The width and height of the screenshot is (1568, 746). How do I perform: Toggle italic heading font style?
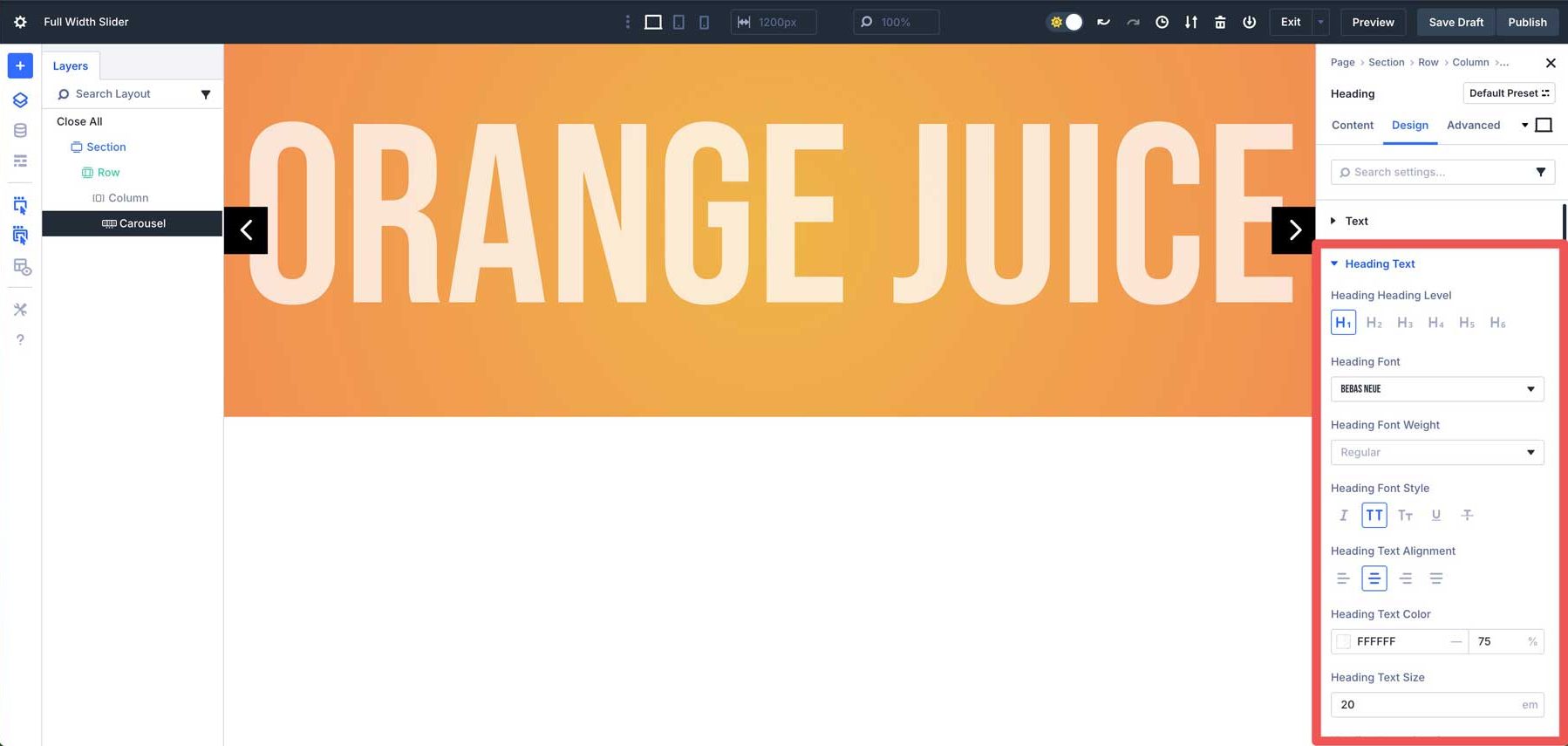1343,516
